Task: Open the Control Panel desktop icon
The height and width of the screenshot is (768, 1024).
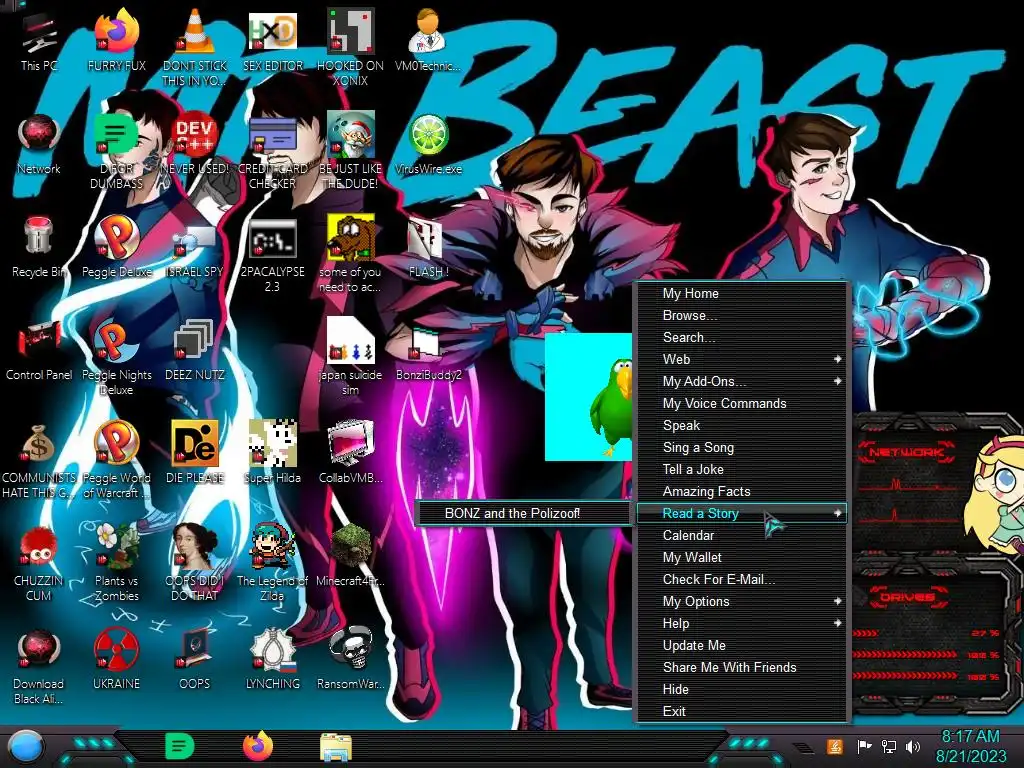Action: [x=39, y=351]
